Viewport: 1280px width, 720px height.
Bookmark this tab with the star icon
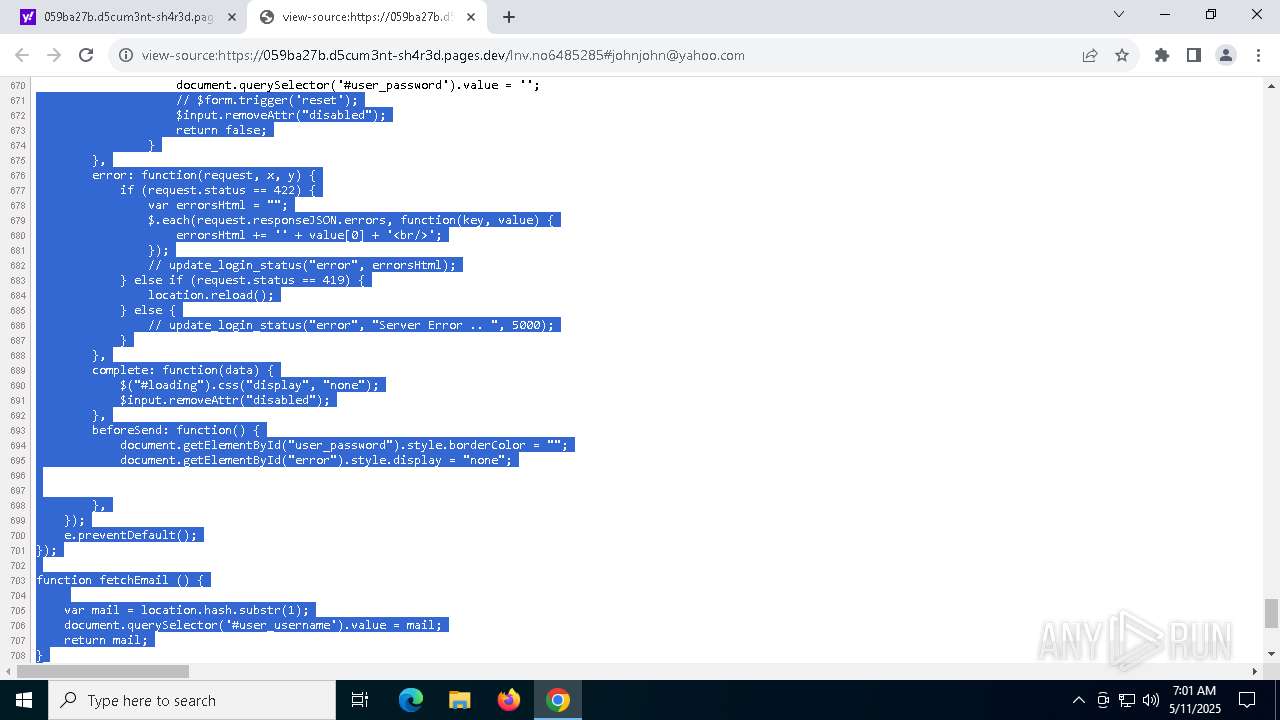pos(1122,55)
